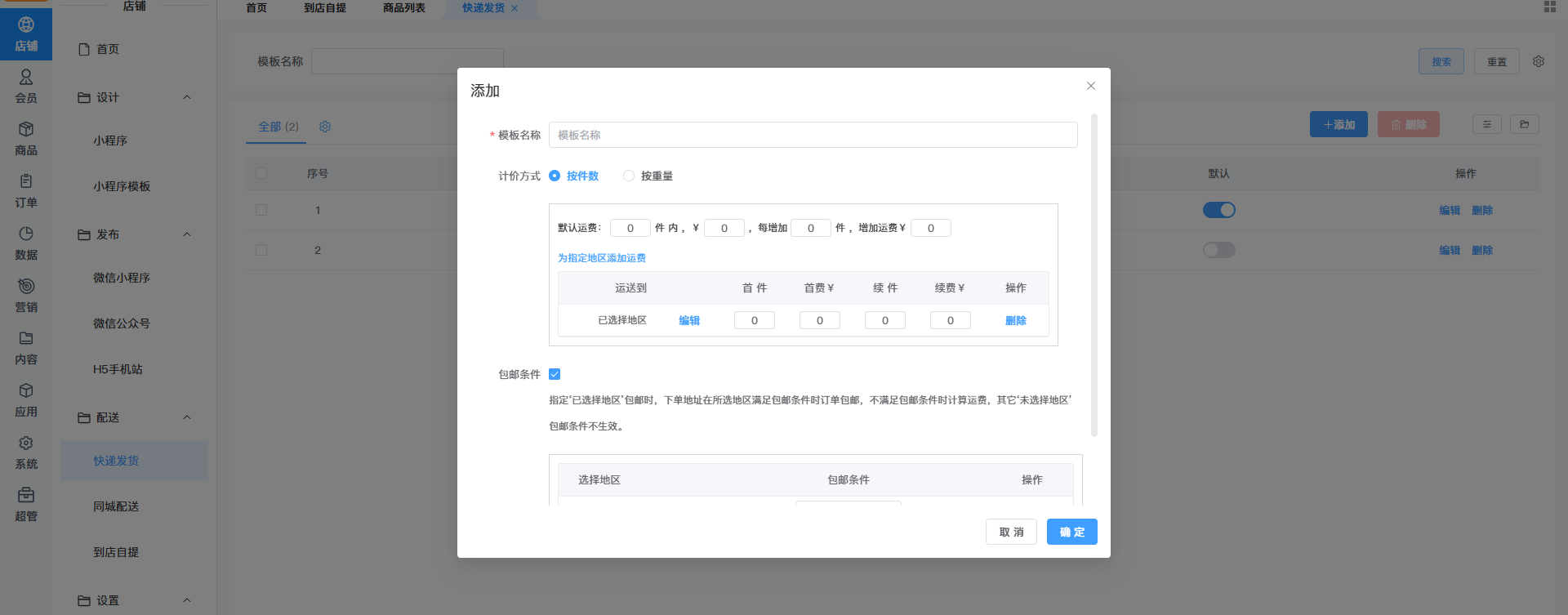Screen dimensions: 1568x615
Task: Click the 为指定地区添加运费 link
Action: pos(602,258)
